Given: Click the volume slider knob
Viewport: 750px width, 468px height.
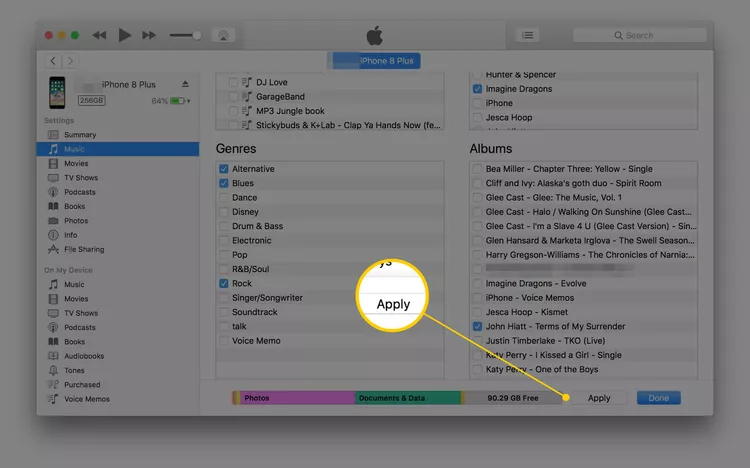Looking at the screenshot, I should (197, 35).
